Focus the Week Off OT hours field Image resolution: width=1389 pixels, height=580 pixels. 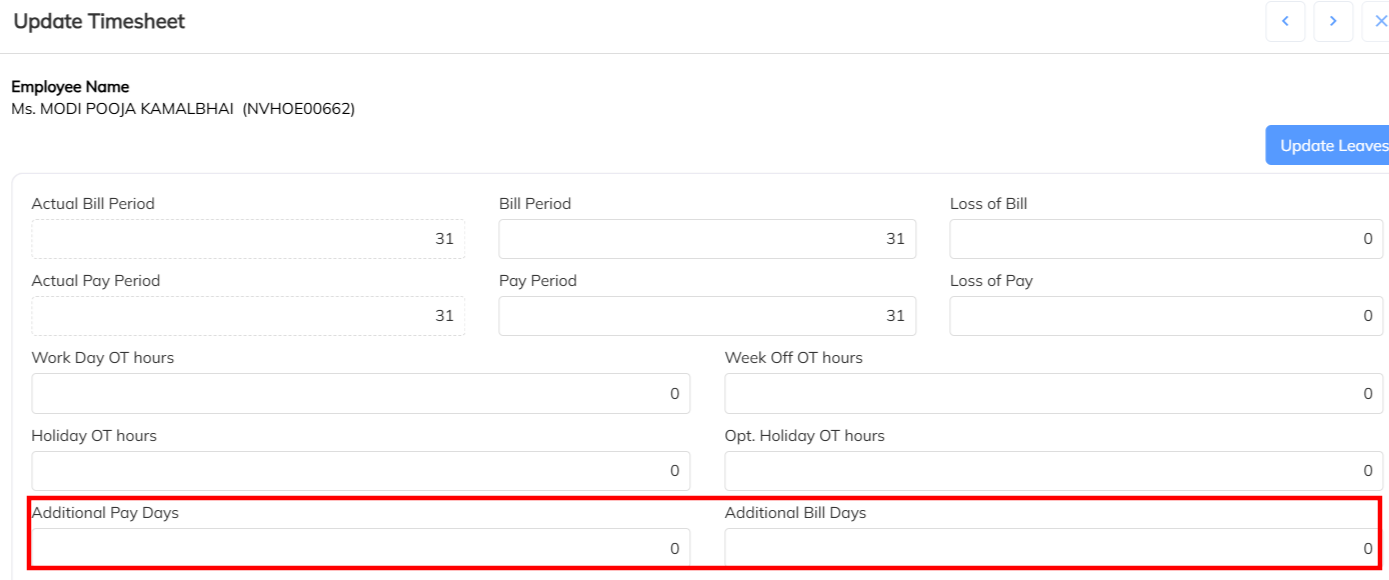(x=1054, y=393)
